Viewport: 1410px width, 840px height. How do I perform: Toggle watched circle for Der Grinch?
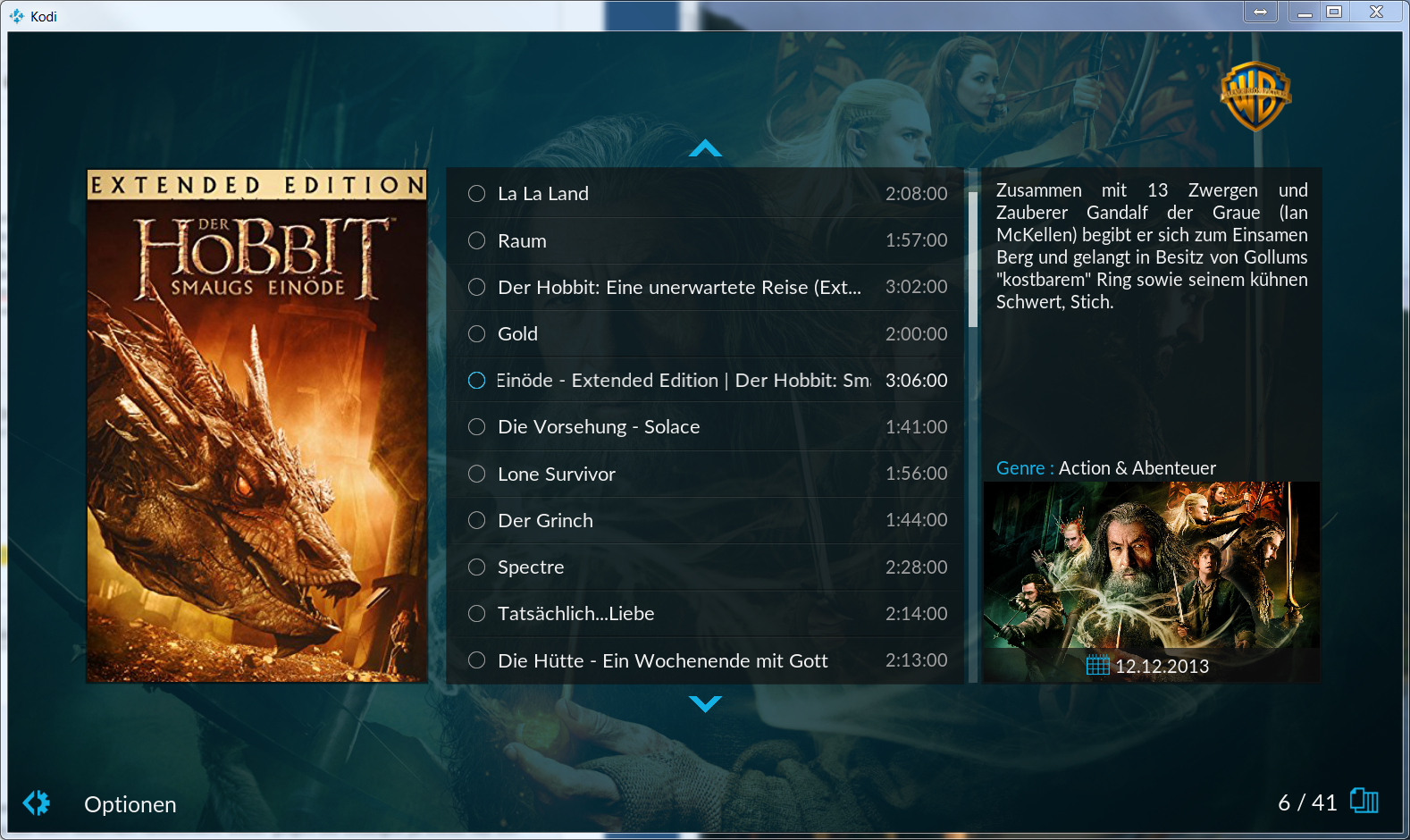point(477,520)
